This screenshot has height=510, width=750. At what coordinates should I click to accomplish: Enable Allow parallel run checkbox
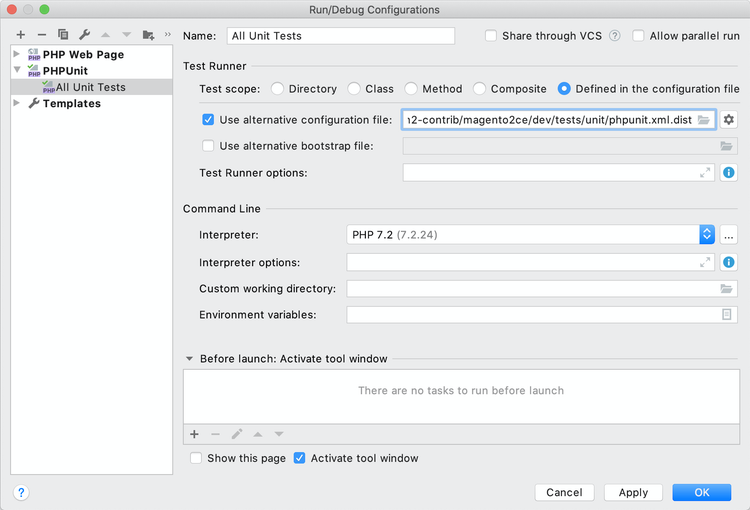click(x=638, y=36)
